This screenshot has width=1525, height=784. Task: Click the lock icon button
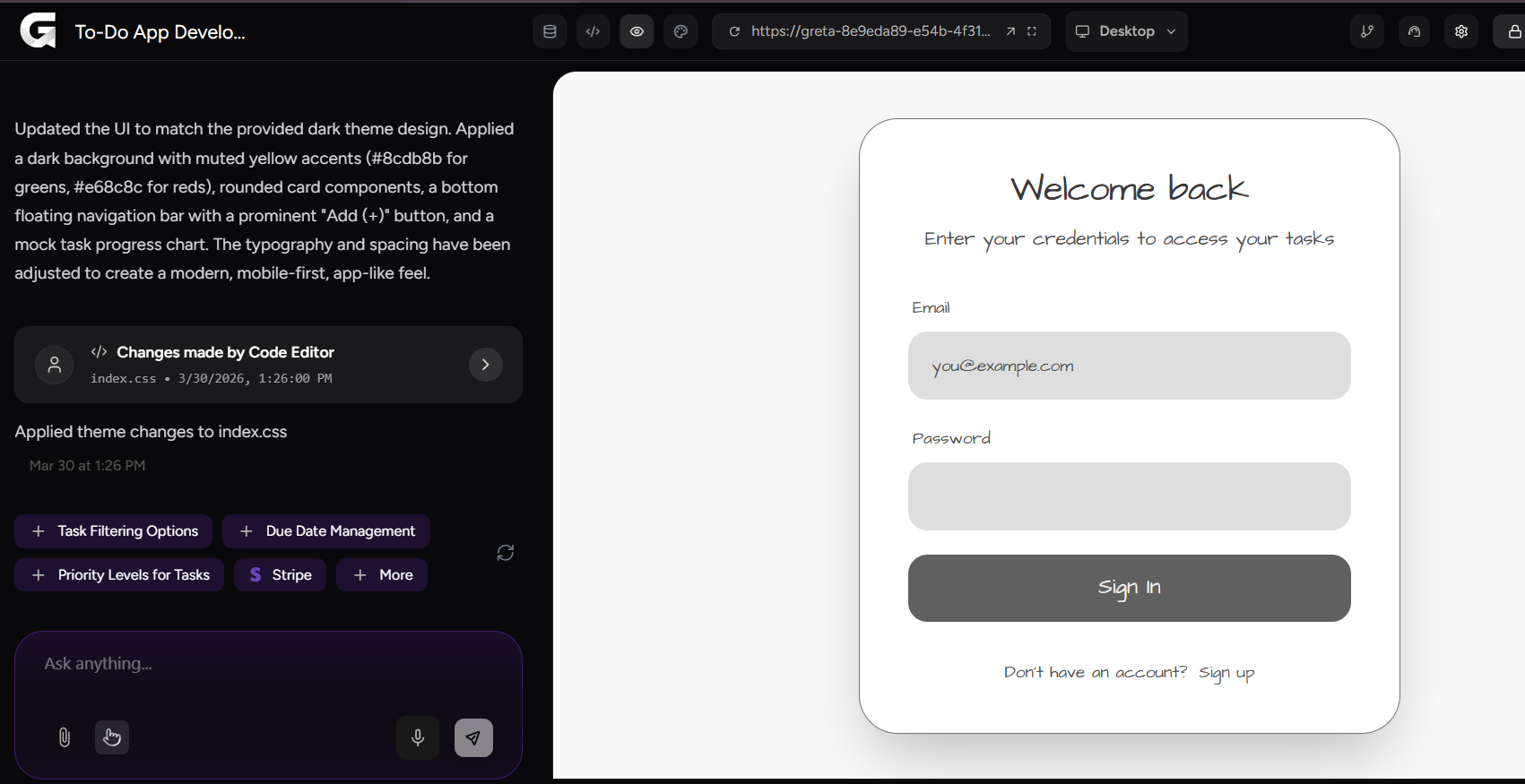(x=1512, y=31)
